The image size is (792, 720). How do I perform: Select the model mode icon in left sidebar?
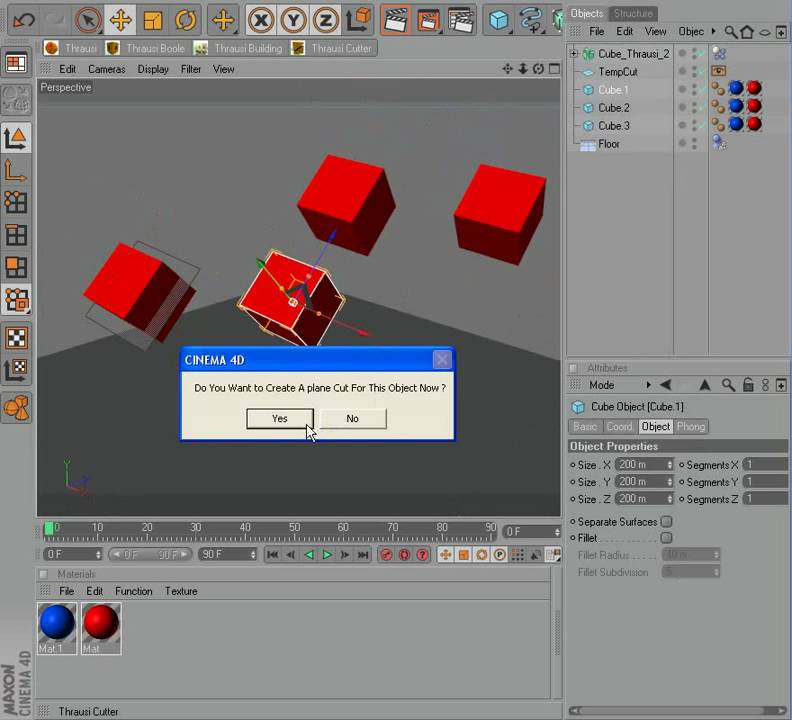tap(16, 137)
